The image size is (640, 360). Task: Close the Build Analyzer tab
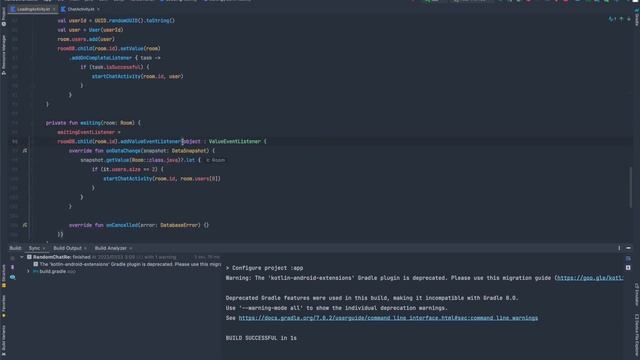131,248
